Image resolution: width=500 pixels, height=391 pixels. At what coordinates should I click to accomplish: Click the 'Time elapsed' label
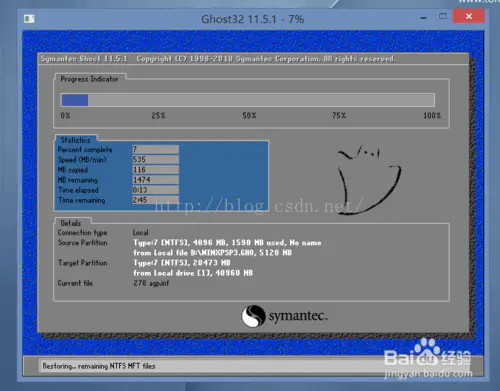tap(78, 190)
